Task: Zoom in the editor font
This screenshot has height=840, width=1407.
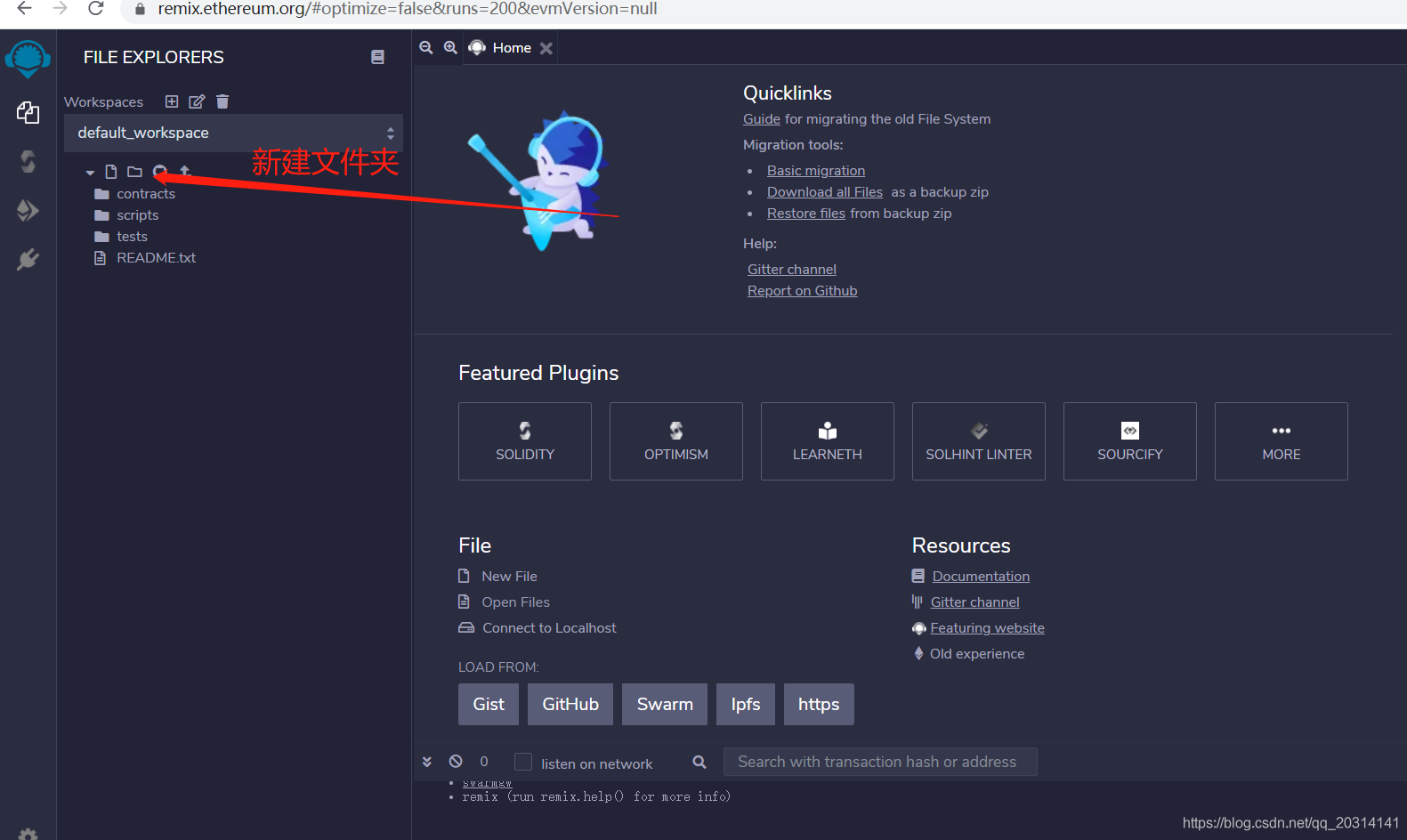Action: tap(450, 48)
